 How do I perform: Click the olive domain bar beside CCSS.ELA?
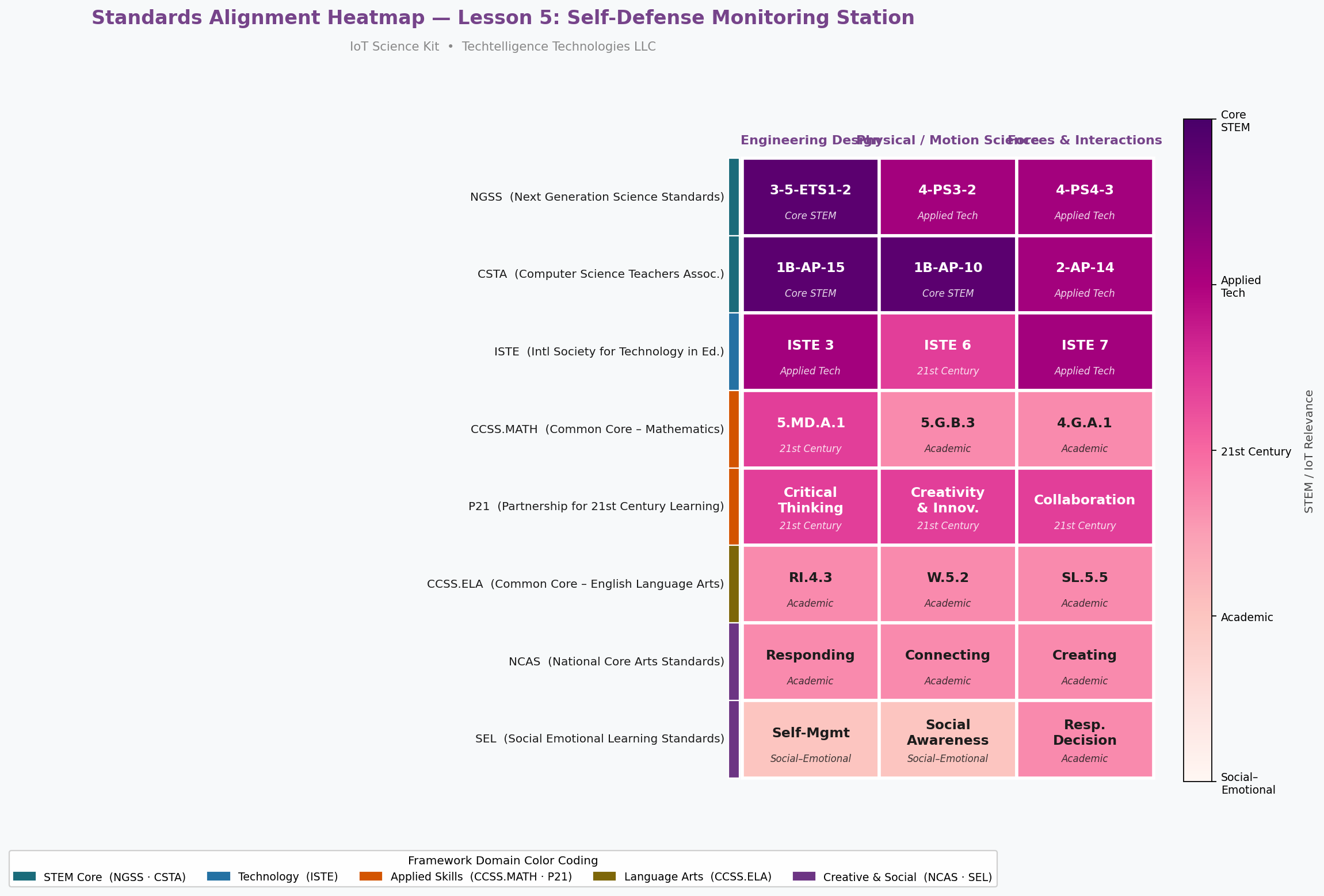click(734, 584)
